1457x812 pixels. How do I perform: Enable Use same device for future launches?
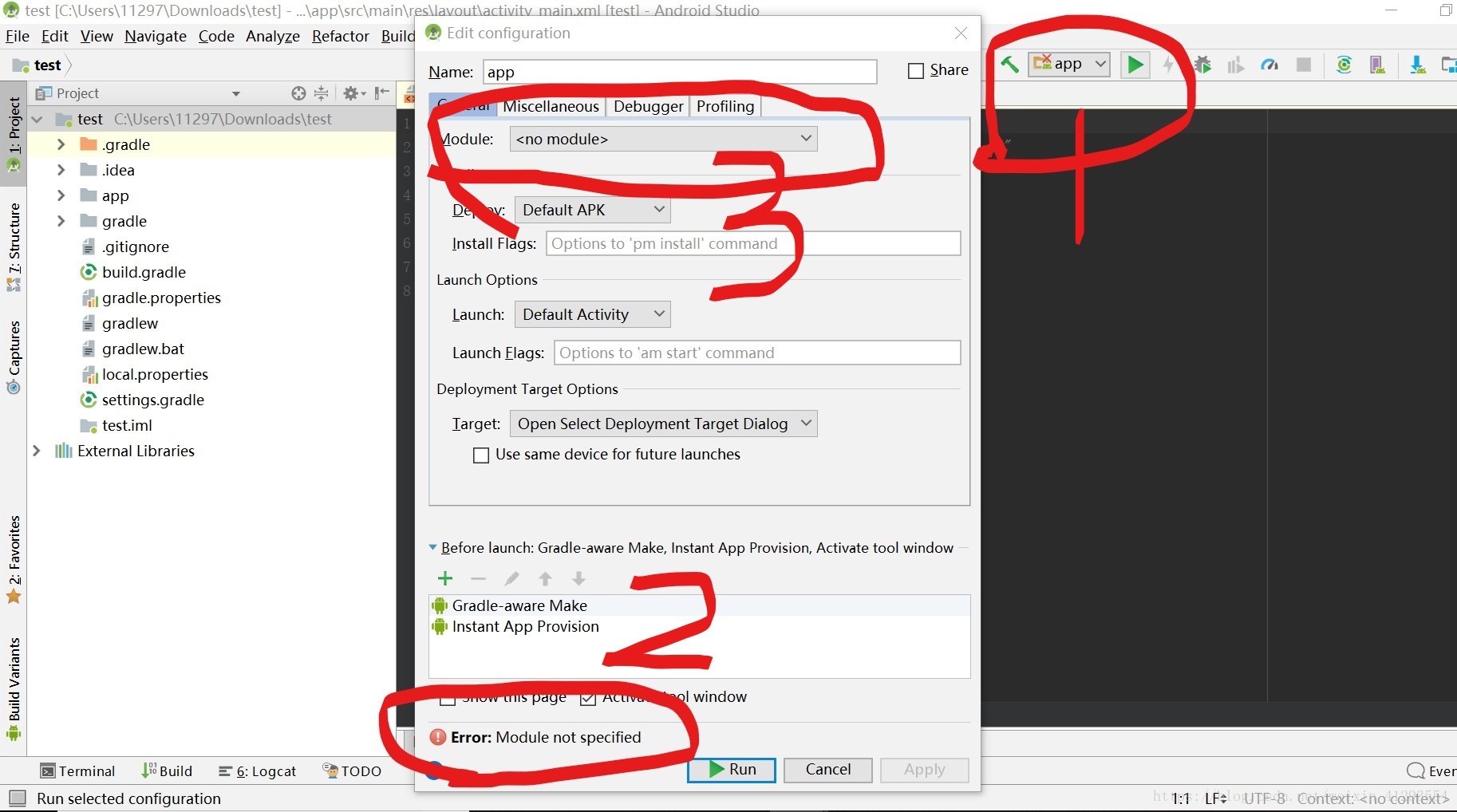(481, 455)
